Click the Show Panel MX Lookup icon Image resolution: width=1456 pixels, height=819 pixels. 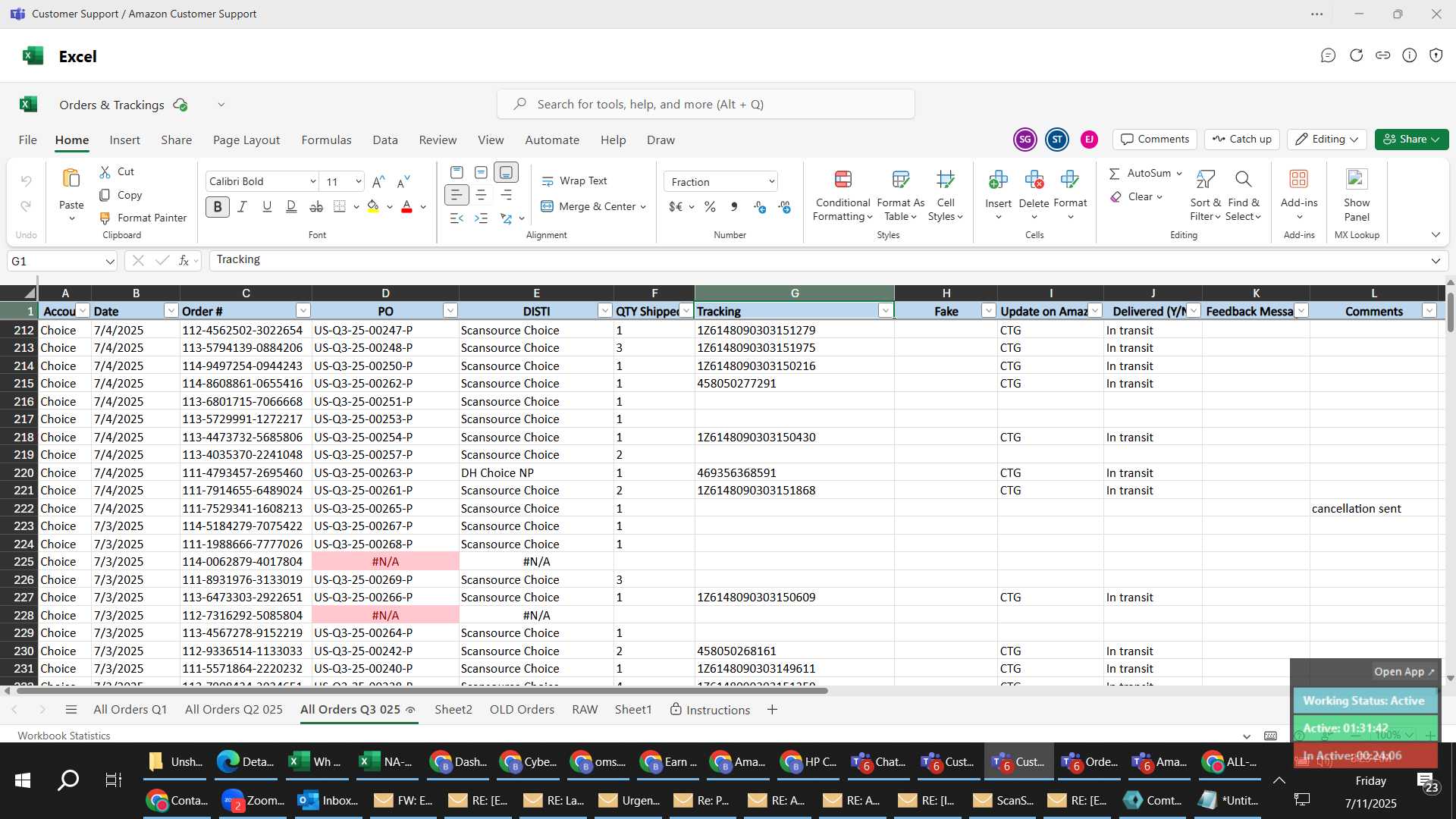(1356, 179)
